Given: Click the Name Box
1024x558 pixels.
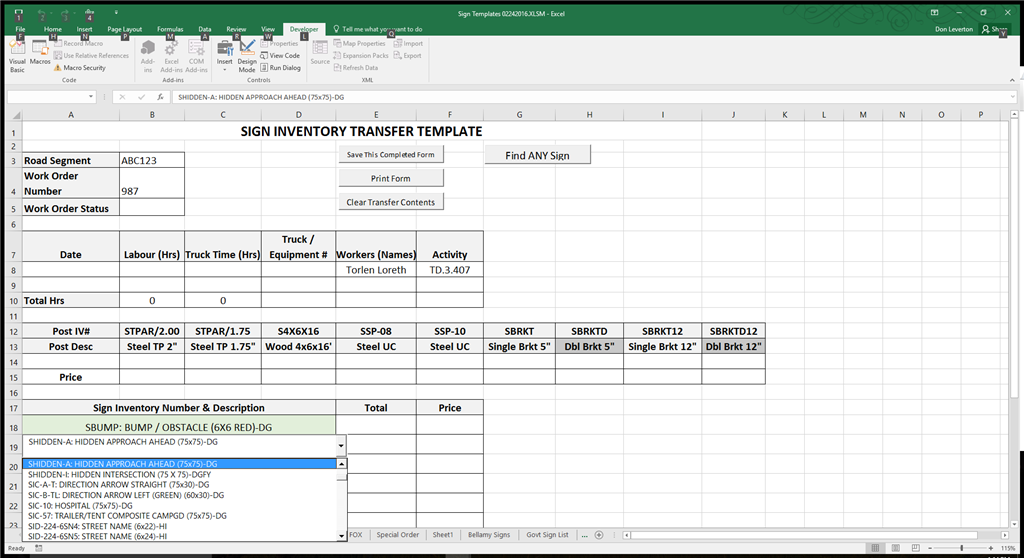Looking at the screenshot, I should pyautogui.click(x=46, y=97).
